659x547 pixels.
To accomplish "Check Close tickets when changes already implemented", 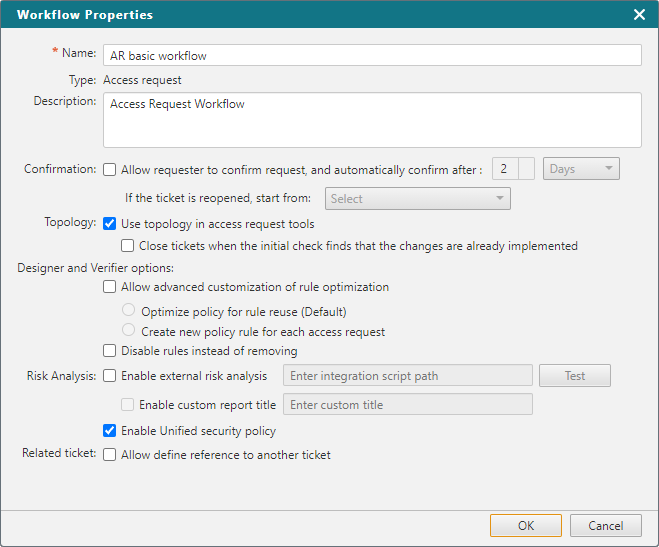I will (x=128, y=245).
